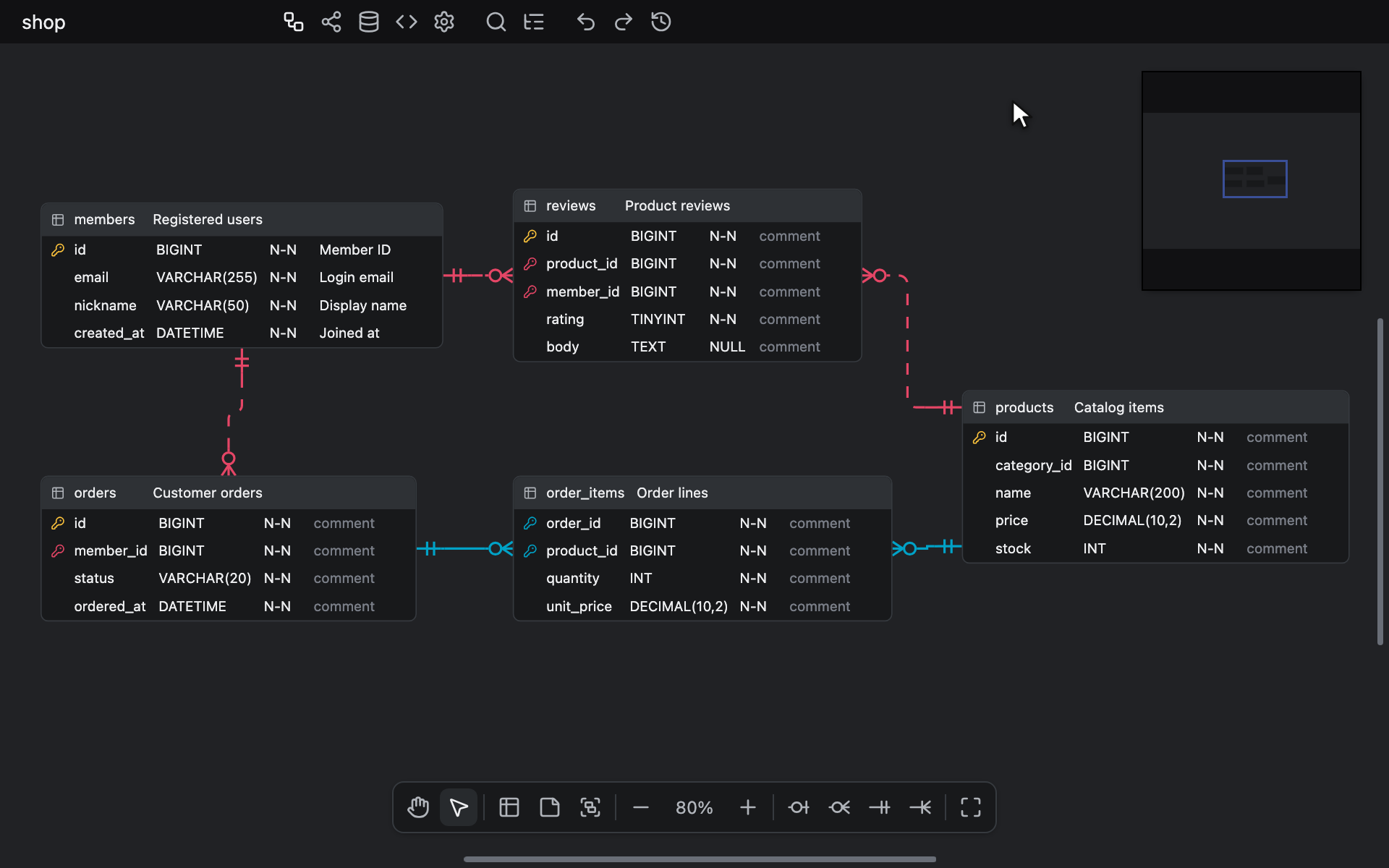Select the 'Catalog items' comment
The height and width of the screenshot is (868, 1389).
1119,408
